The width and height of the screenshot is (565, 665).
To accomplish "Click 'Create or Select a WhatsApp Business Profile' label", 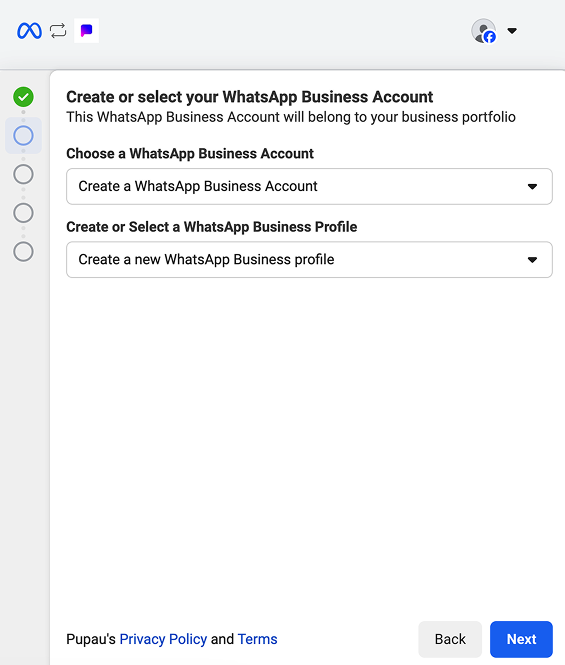I will tap(212, 227).
